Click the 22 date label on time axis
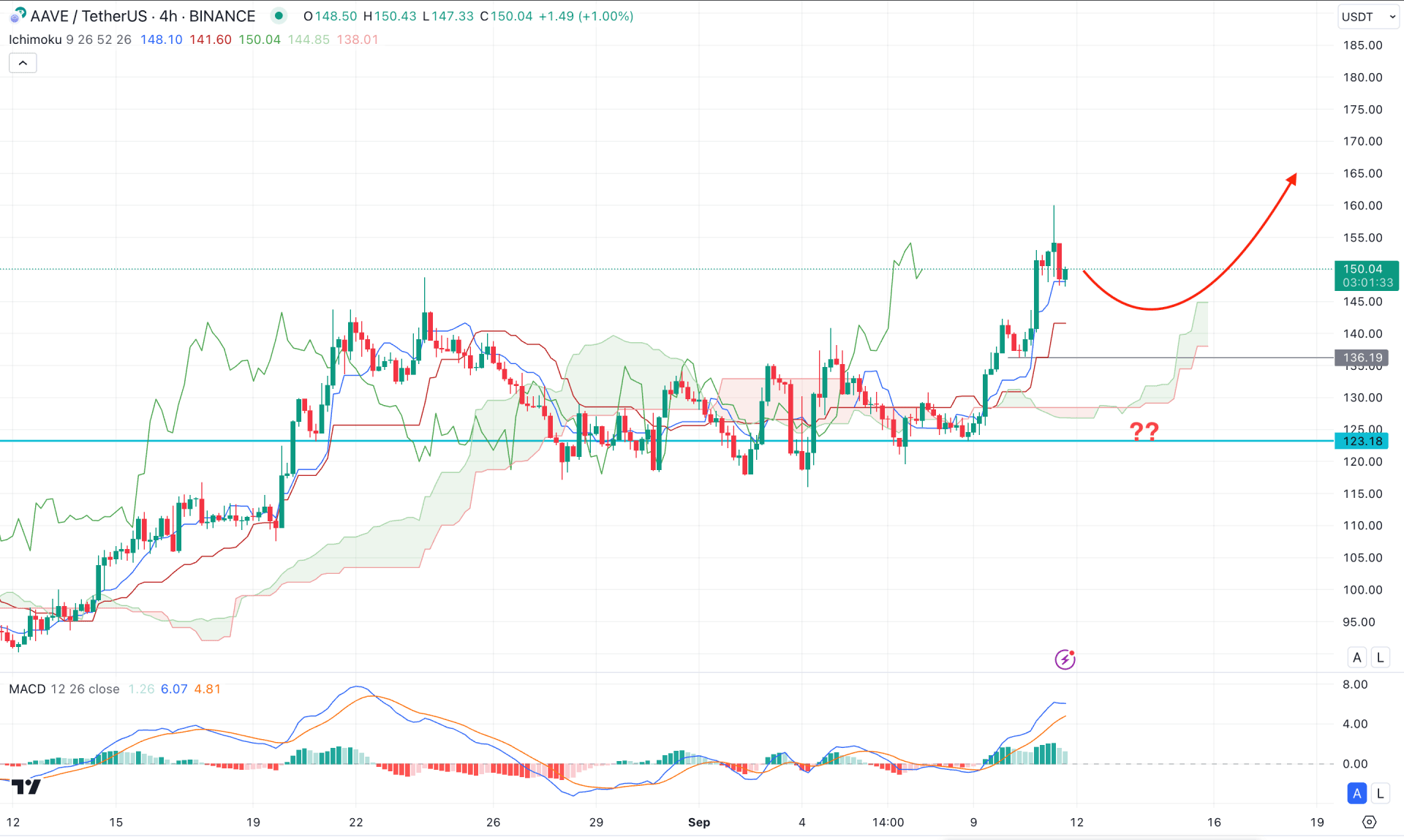This screenshot has width=1404, height=840. [x=356, y=822]
